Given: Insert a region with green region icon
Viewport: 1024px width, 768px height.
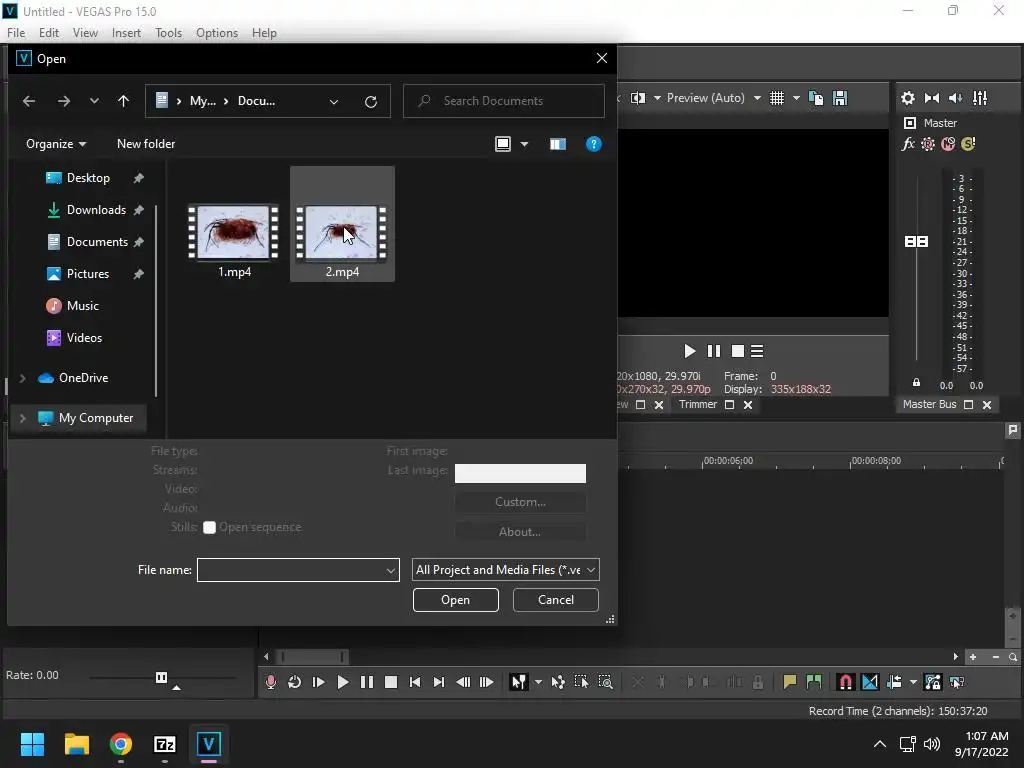Looking at the screenshot, I should point(814,682).
